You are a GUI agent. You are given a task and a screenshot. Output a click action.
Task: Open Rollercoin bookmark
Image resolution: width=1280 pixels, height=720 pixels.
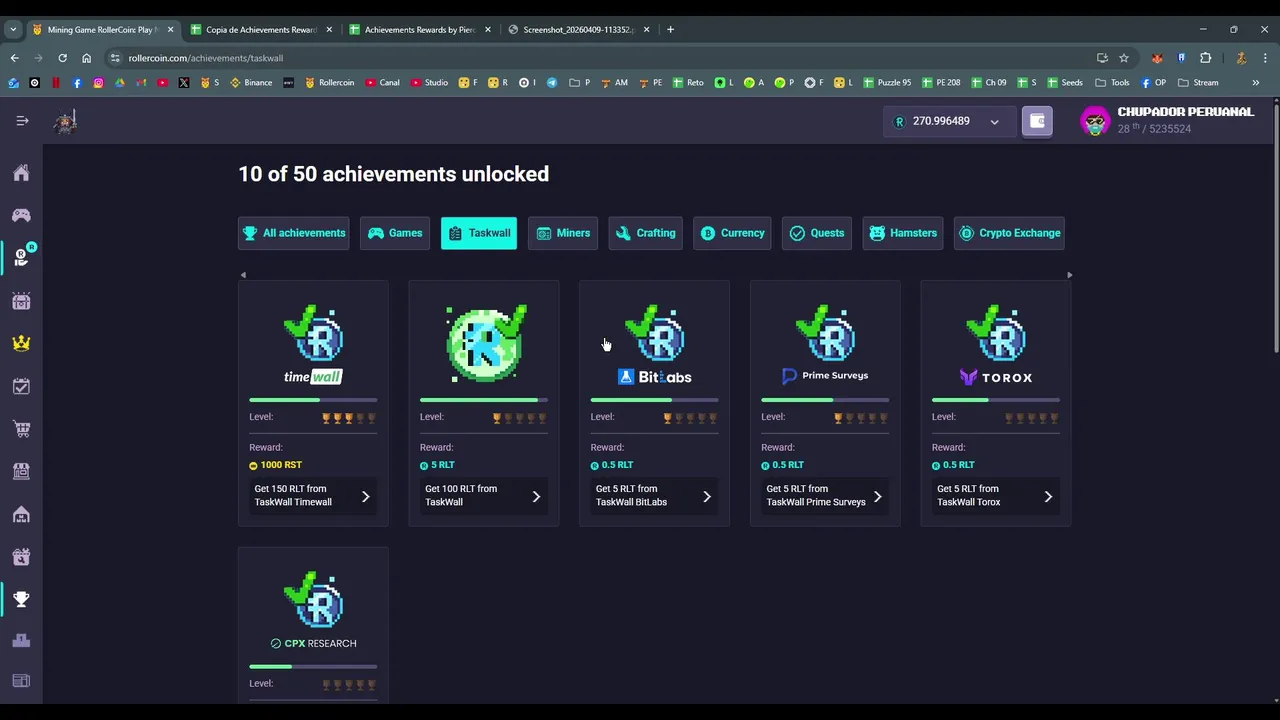330,83
